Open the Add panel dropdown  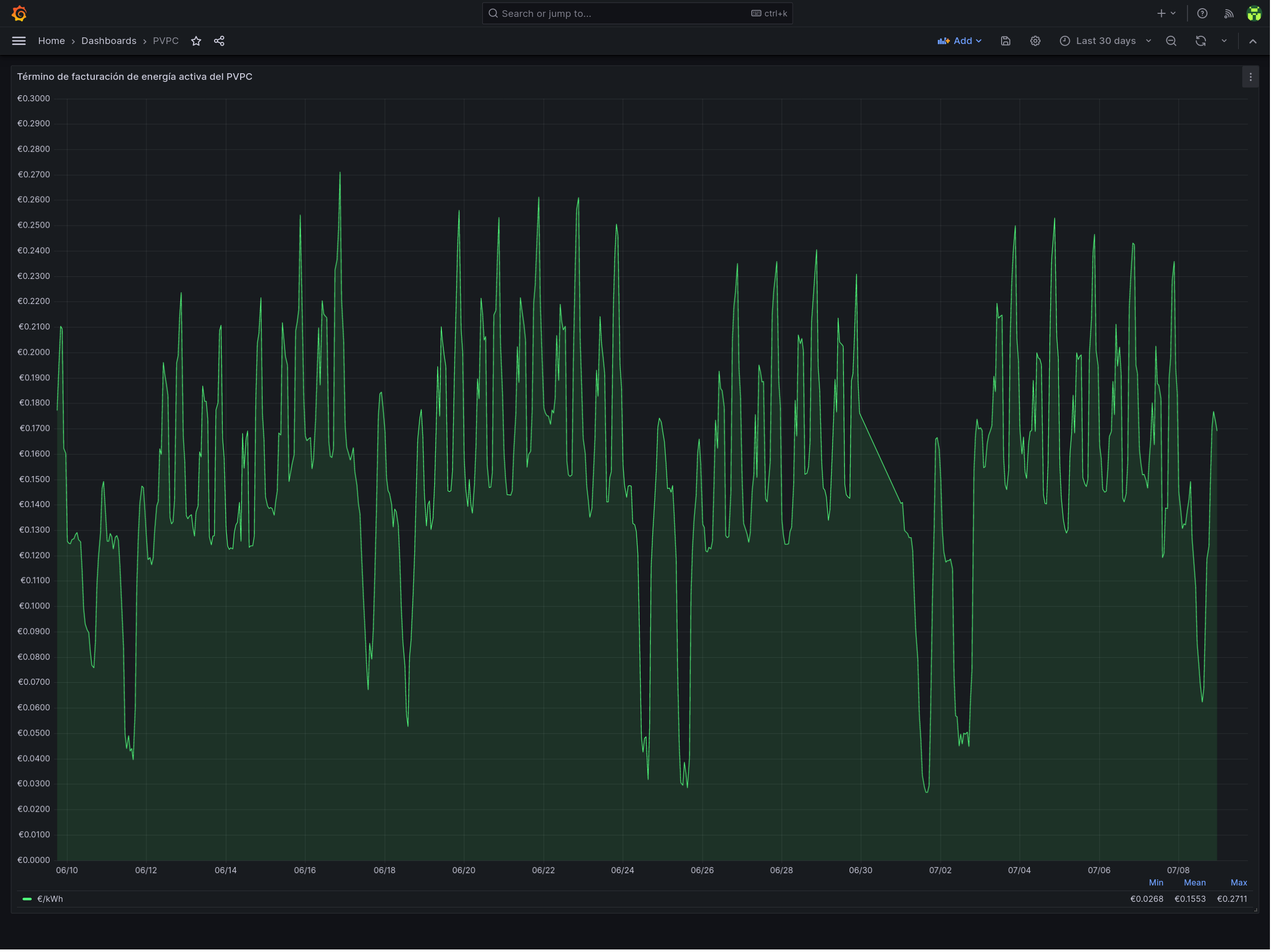959,41
